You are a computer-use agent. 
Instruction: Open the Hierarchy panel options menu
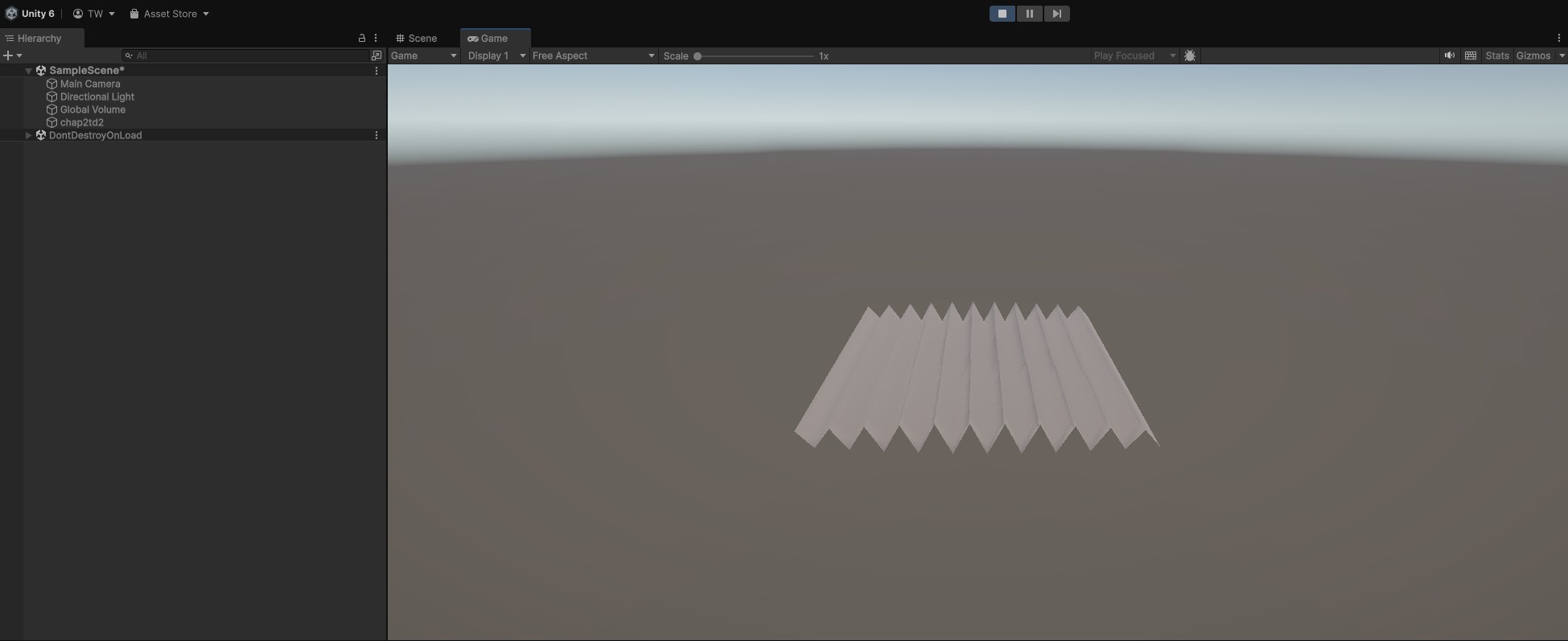click(376, 38)
